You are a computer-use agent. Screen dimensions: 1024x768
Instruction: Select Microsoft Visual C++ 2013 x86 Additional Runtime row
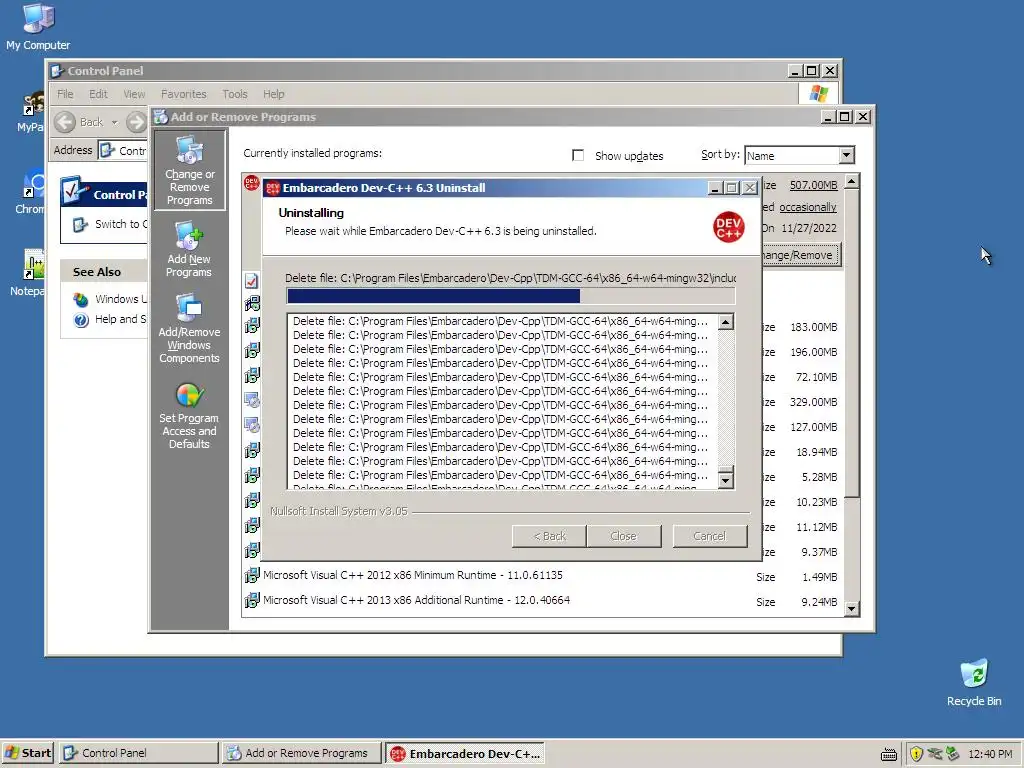coord(542,600)
